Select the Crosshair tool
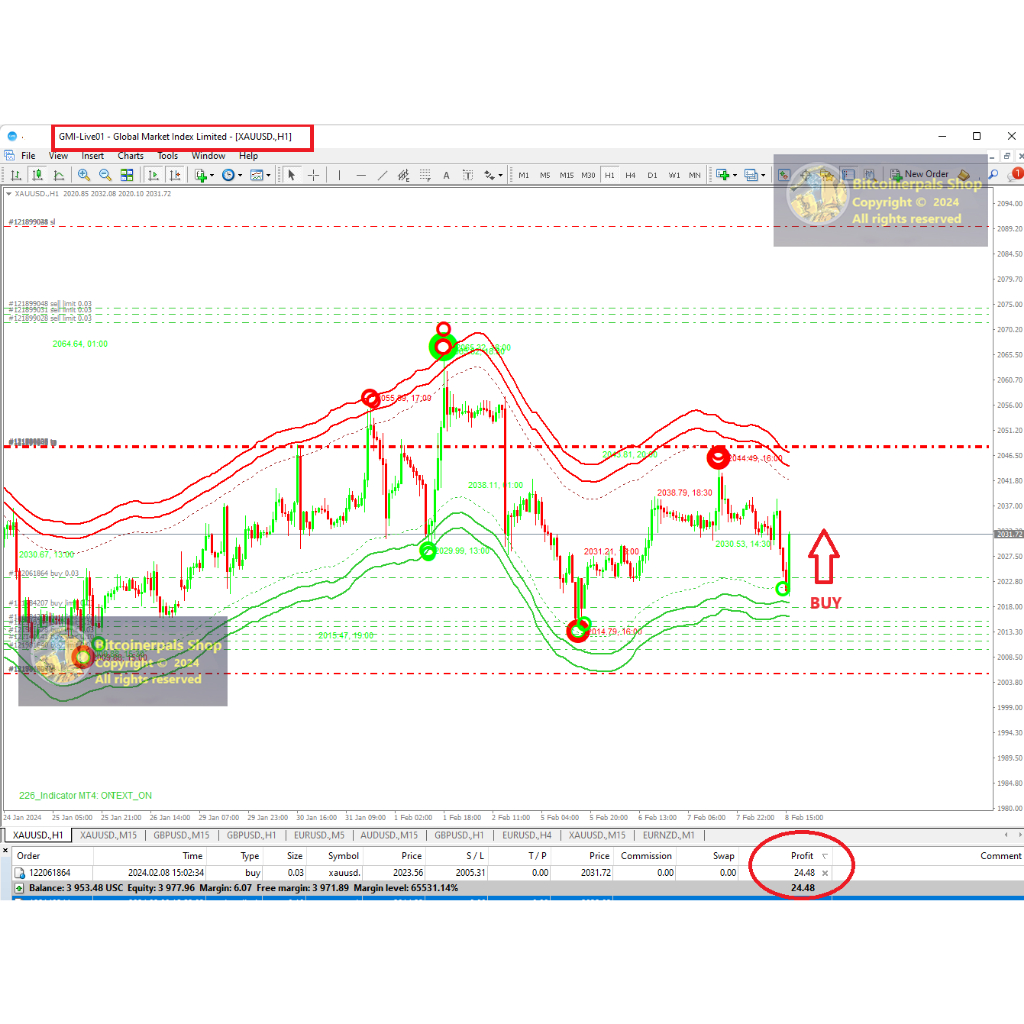The height and width of the screenshot is (1024, 1024). 313,175
